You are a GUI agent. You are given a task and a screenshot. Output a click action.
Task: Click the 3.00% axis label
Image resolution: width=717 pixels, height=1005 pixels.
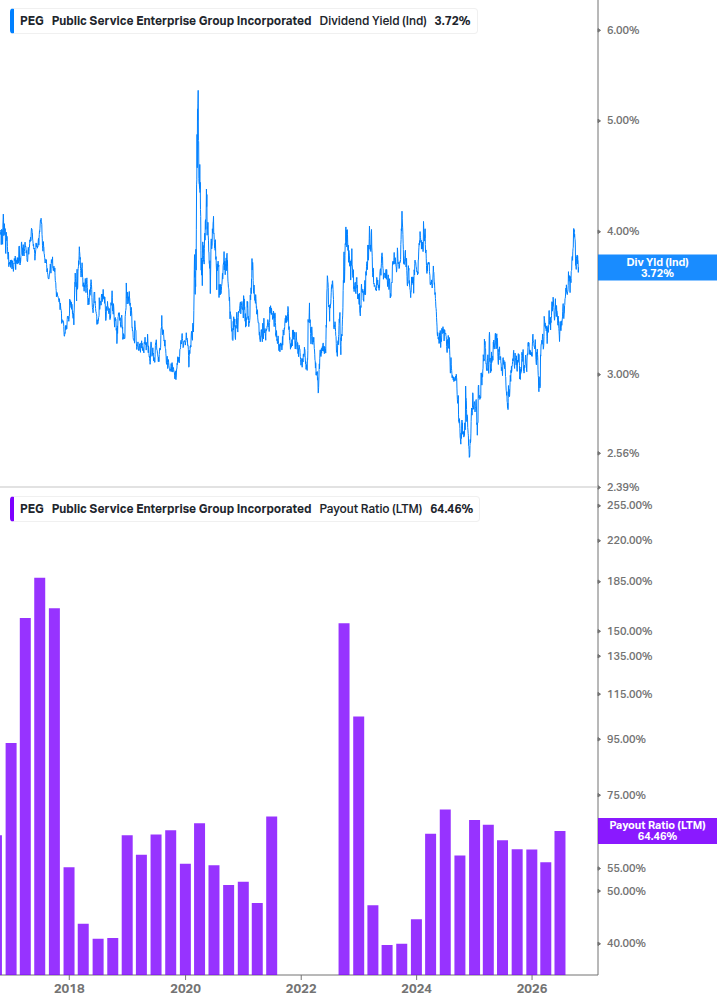pos(623,374)
